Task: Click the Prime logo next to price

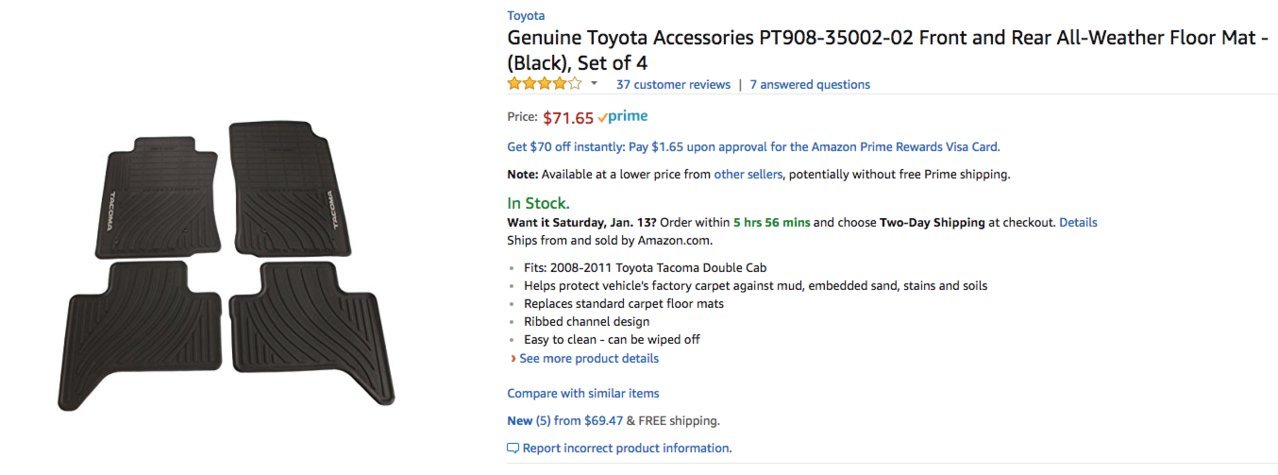Action: pyautogui.click(x=623, y=117)
